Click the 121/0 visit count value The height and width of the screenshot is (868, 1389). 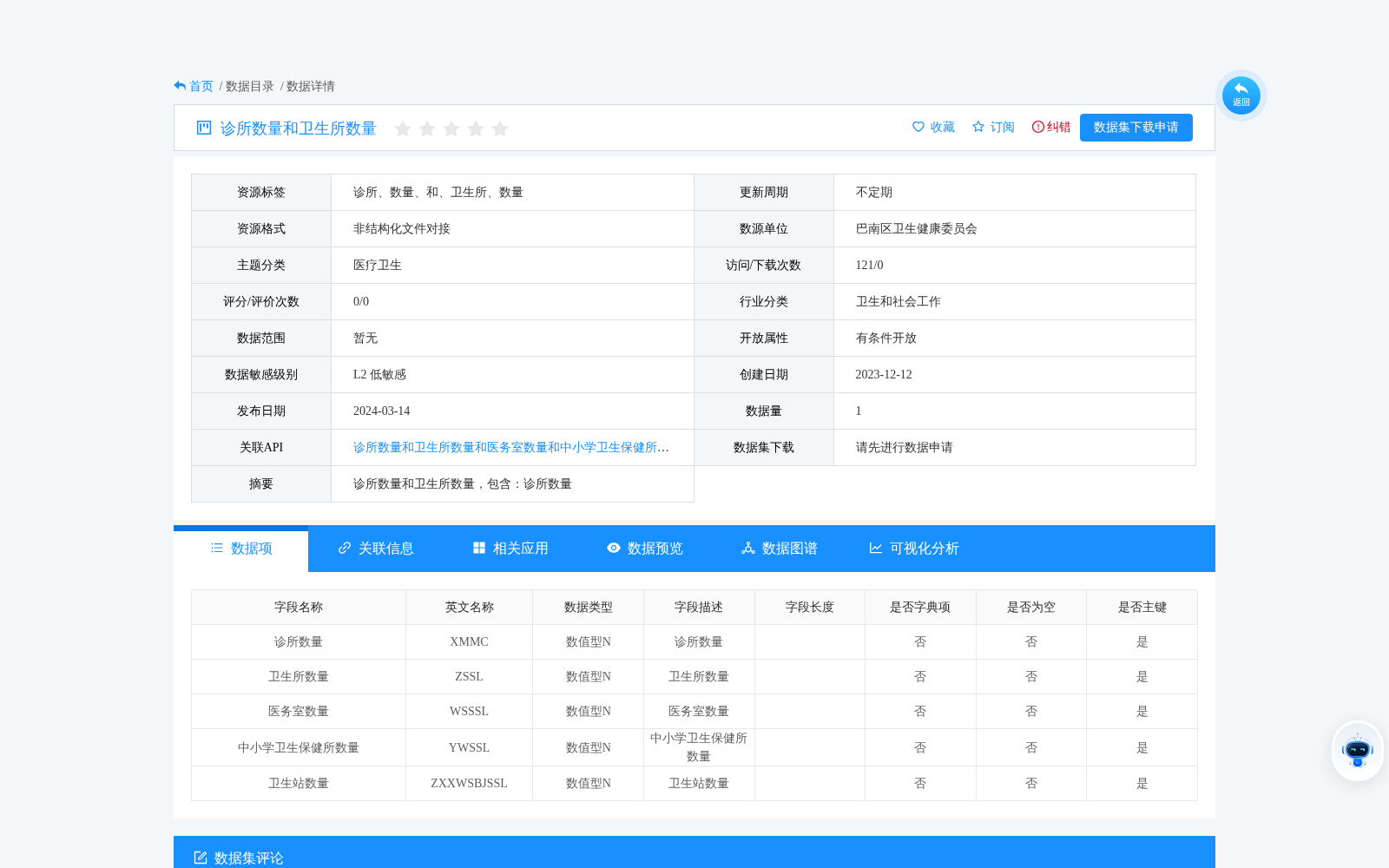pyautogui.click(x=870, y=265)
